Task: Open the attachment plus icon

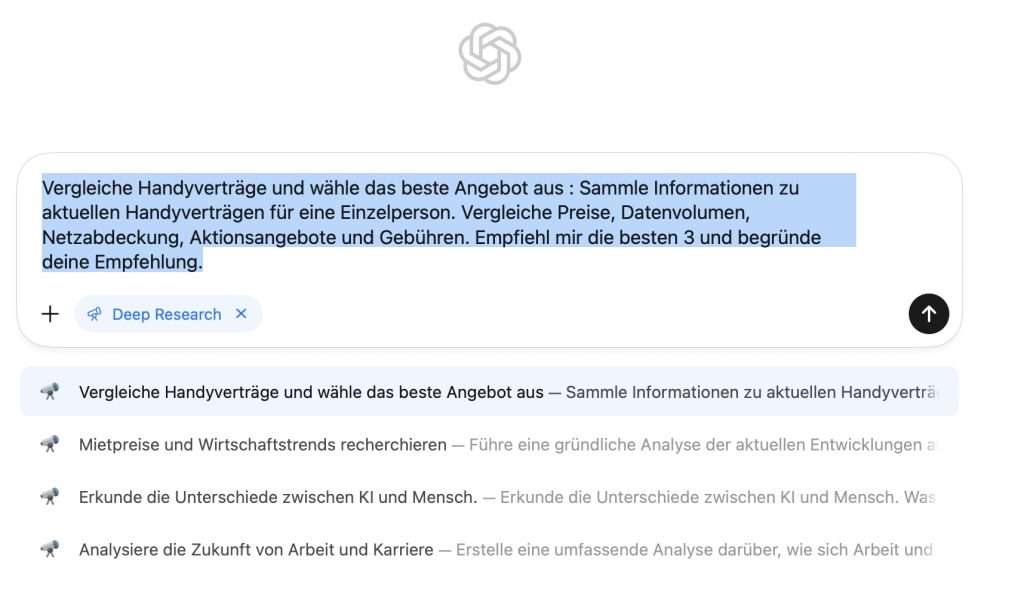Action: click(x=50, y=314)
